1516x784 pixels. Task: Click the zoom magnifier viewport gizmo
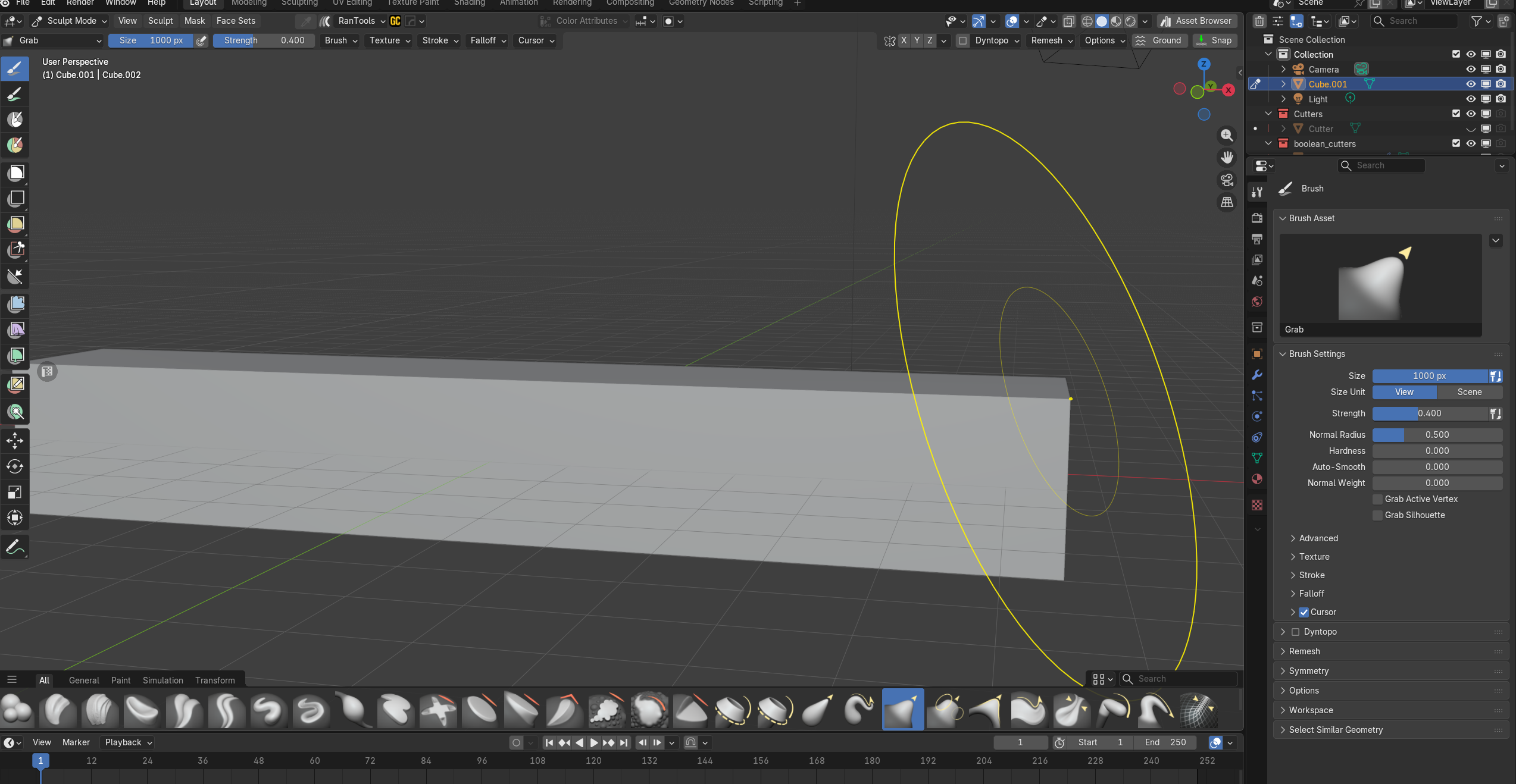click(1227, 135)
